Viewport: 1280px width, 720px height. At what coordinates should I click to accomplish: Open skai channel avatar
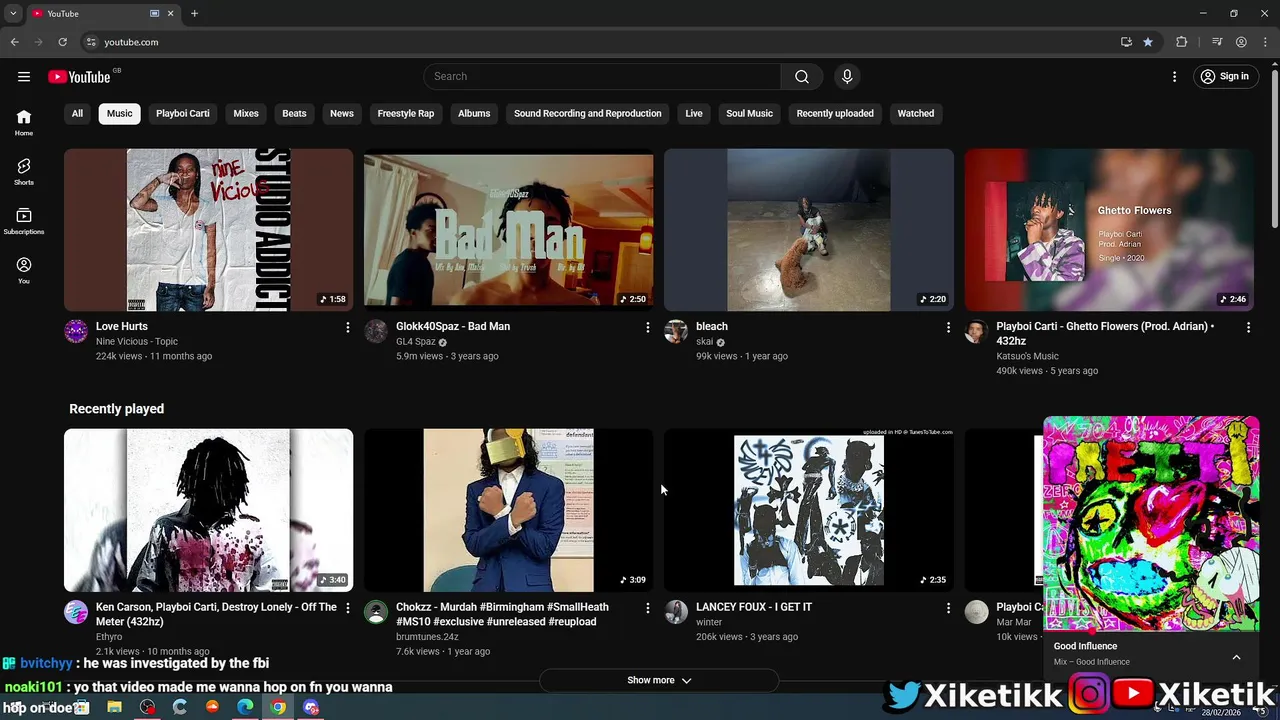(676, 332)
